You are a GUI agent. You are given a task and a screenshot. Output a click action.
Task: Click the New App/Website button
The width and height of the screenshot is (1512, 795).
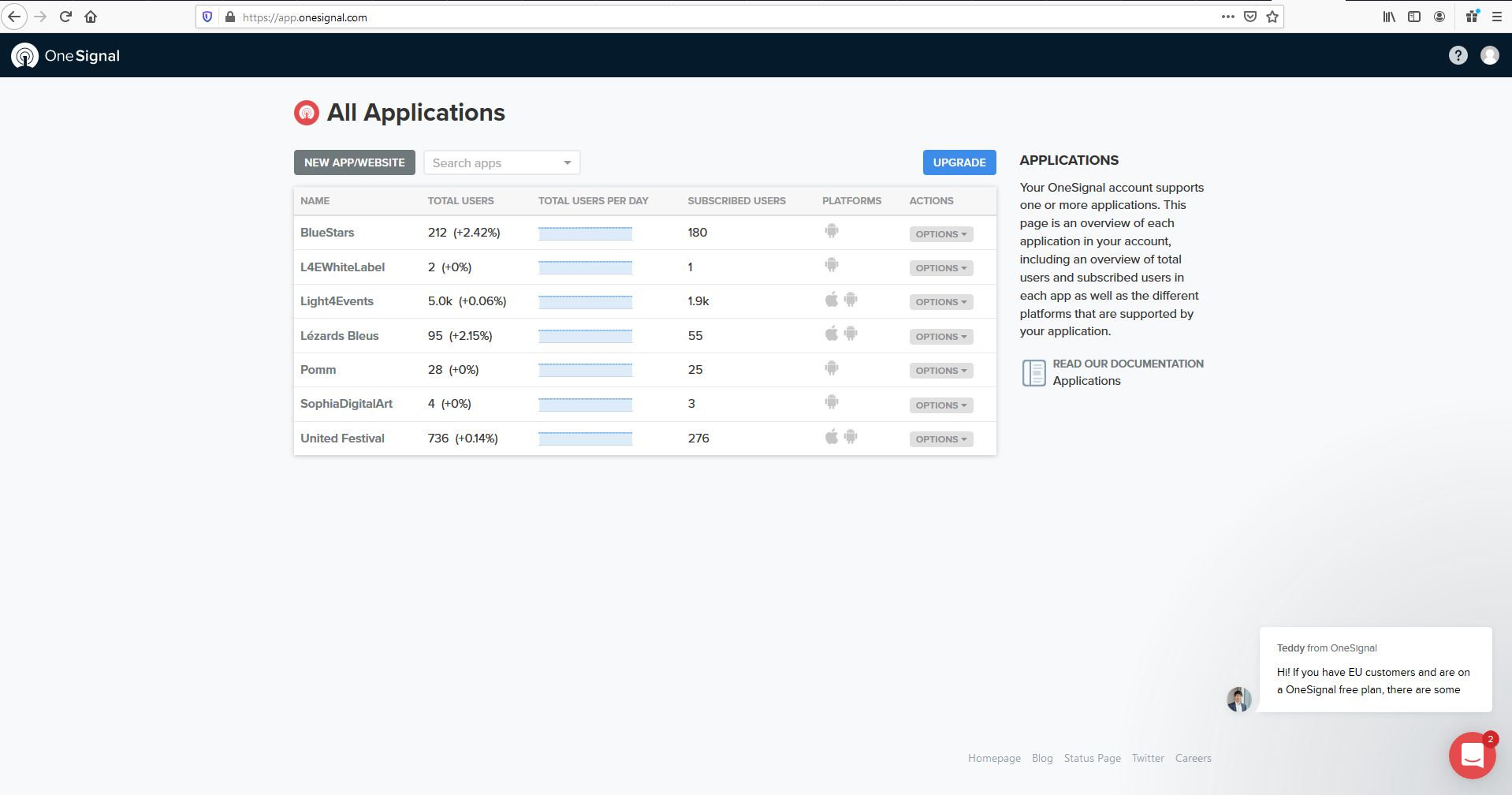pyautogui.click(x=354, y=162)
